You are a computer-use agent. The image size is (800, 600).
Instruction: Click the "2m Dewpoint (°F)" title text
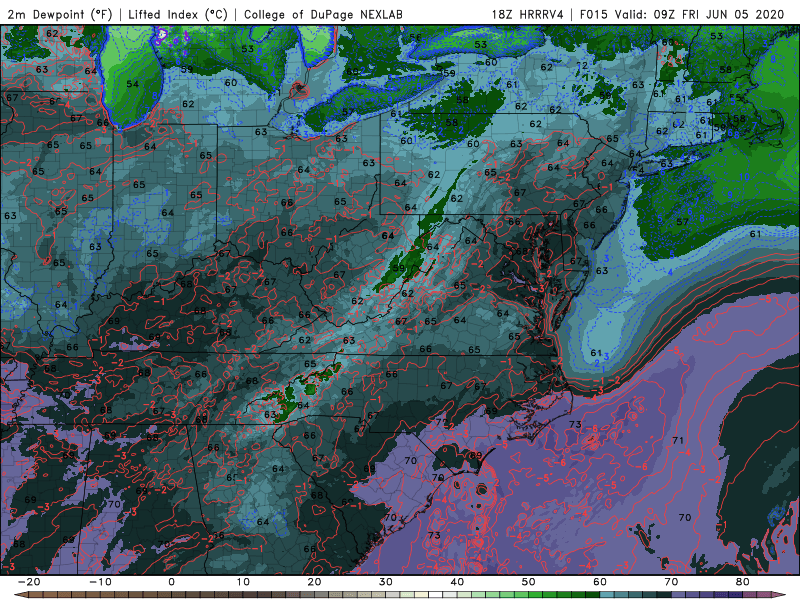(x=59, y=14)
